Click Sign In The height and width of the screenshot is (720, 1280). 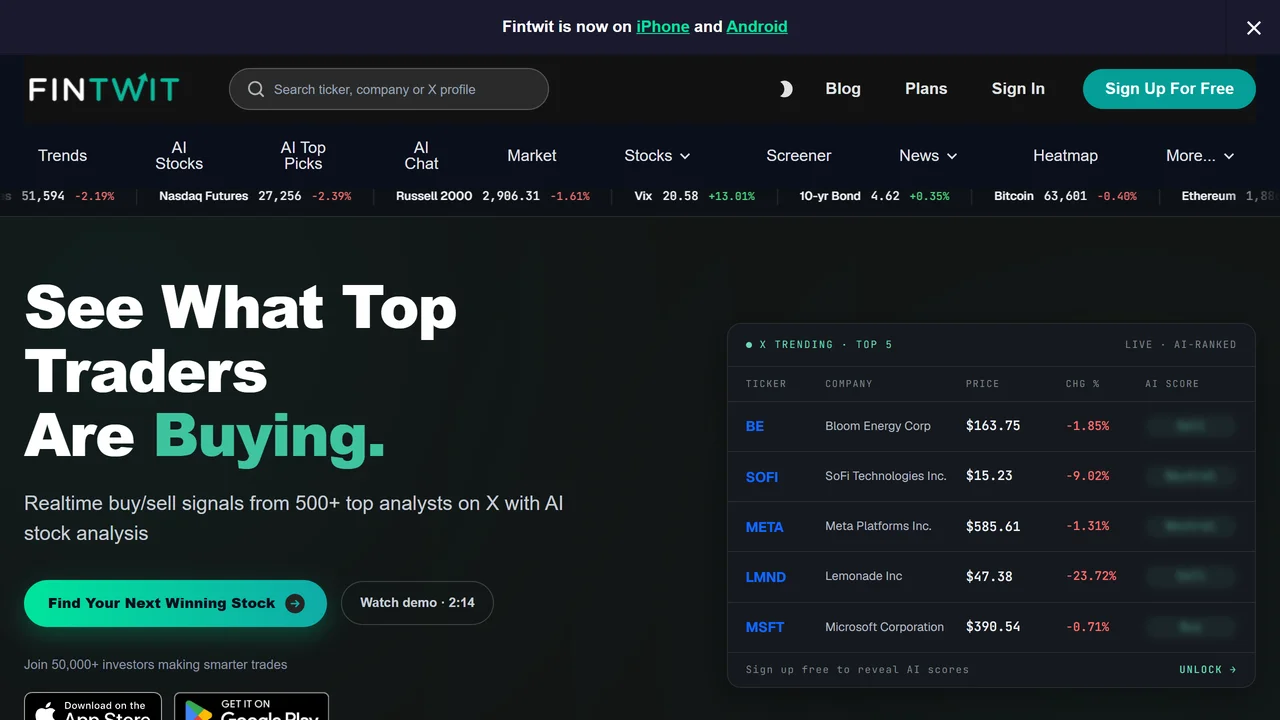1018,88
